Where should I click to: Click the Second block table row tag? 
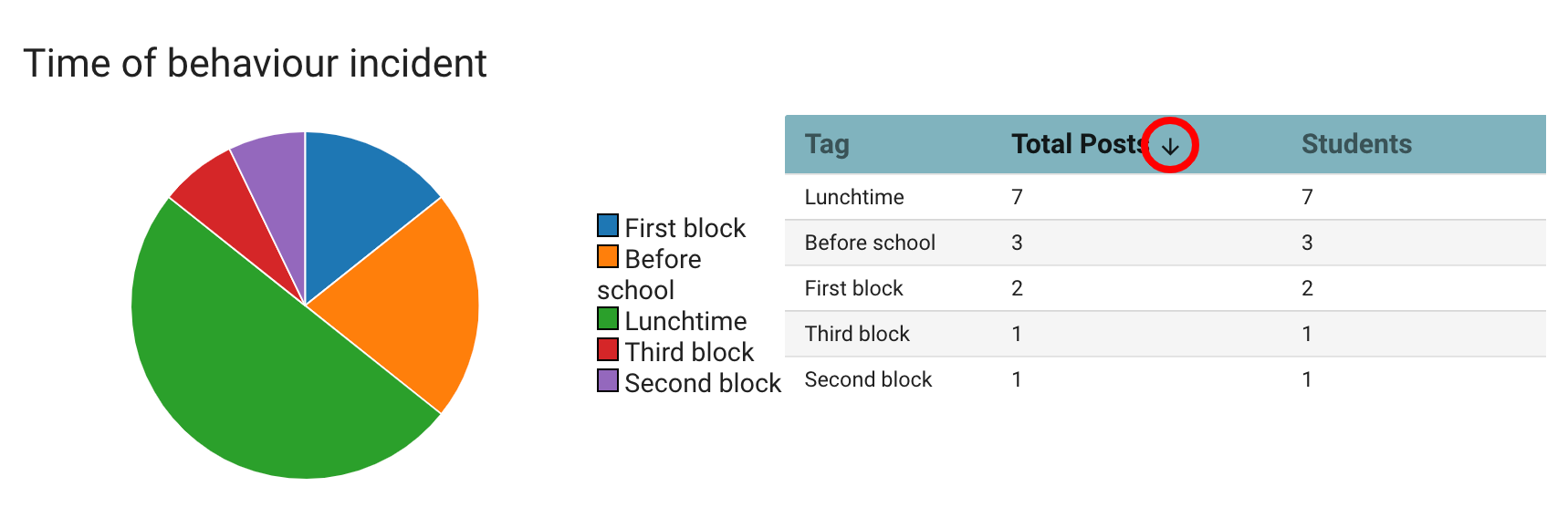868,379
